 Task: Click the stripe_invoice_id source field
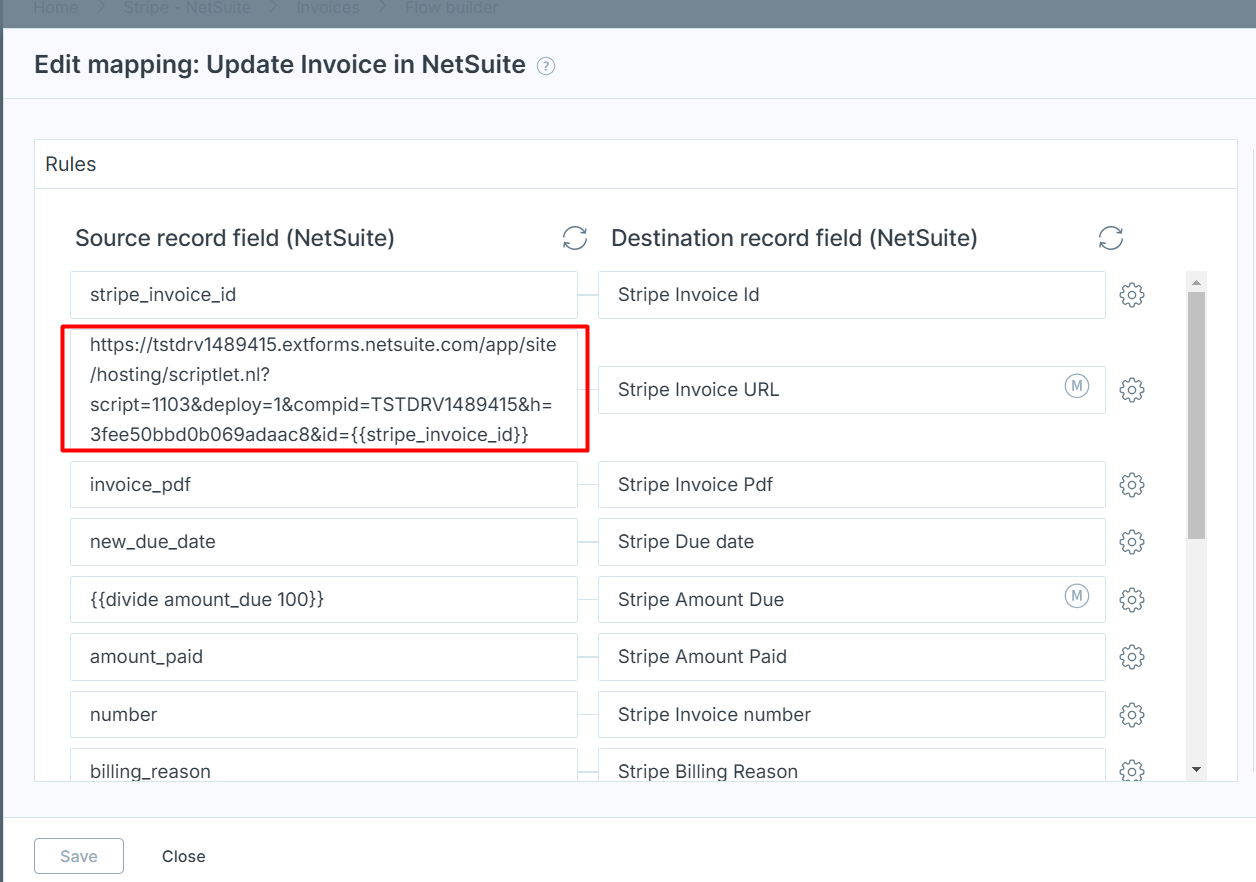point(324,295)
